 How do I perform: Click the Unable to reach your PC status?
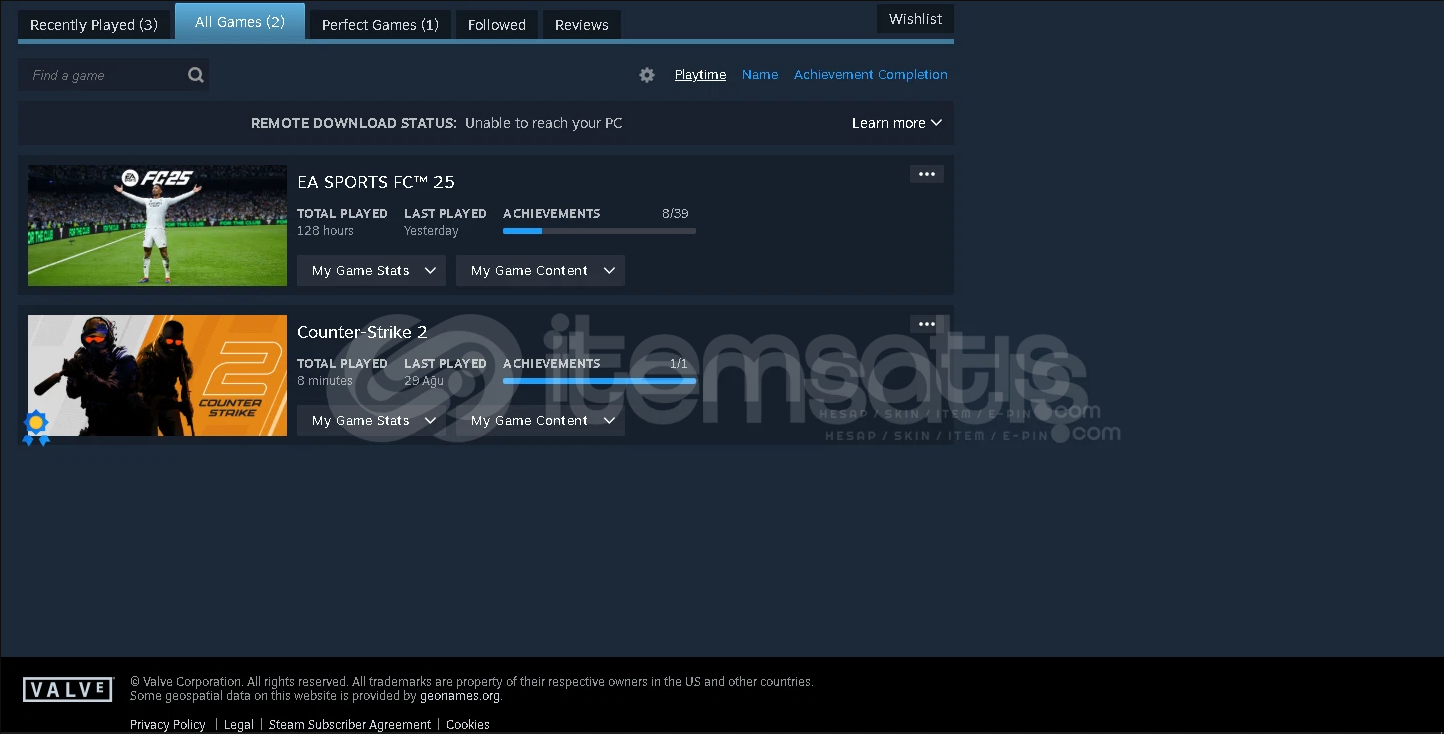tap(543, 123)
